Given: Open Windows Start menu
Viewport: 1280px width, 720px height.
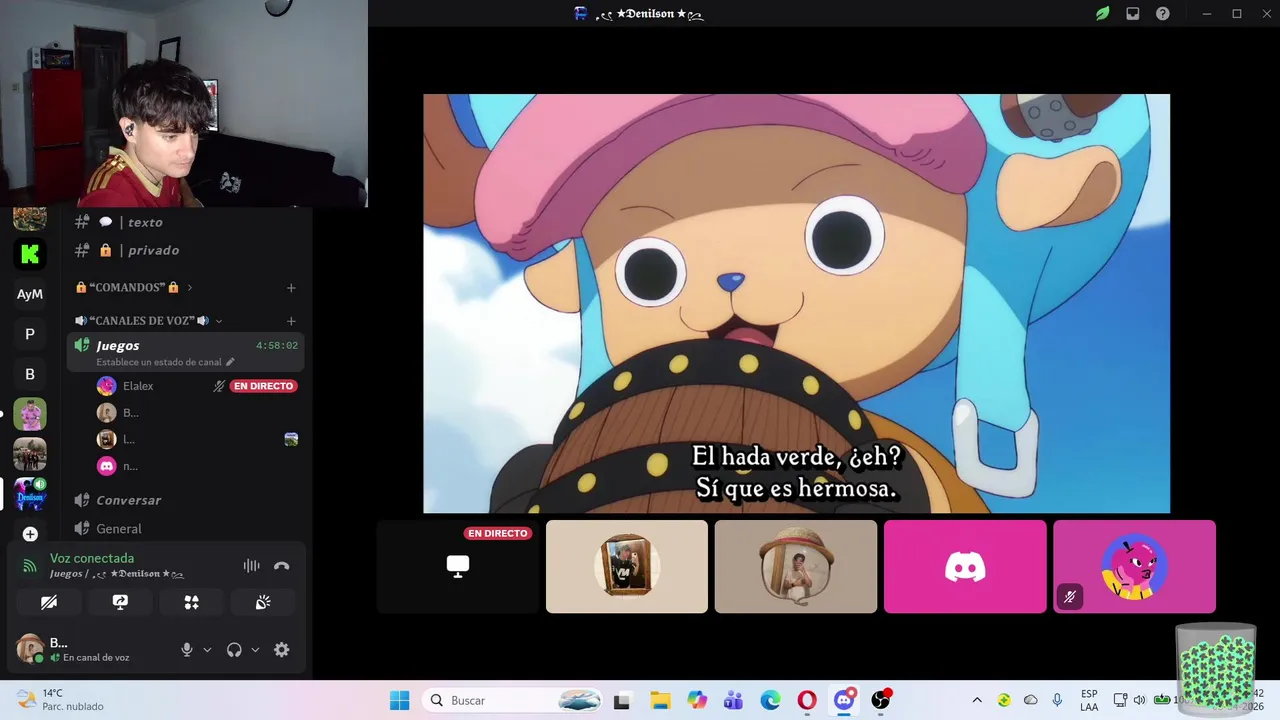Looking at the screenshot, I should point(399,700).
